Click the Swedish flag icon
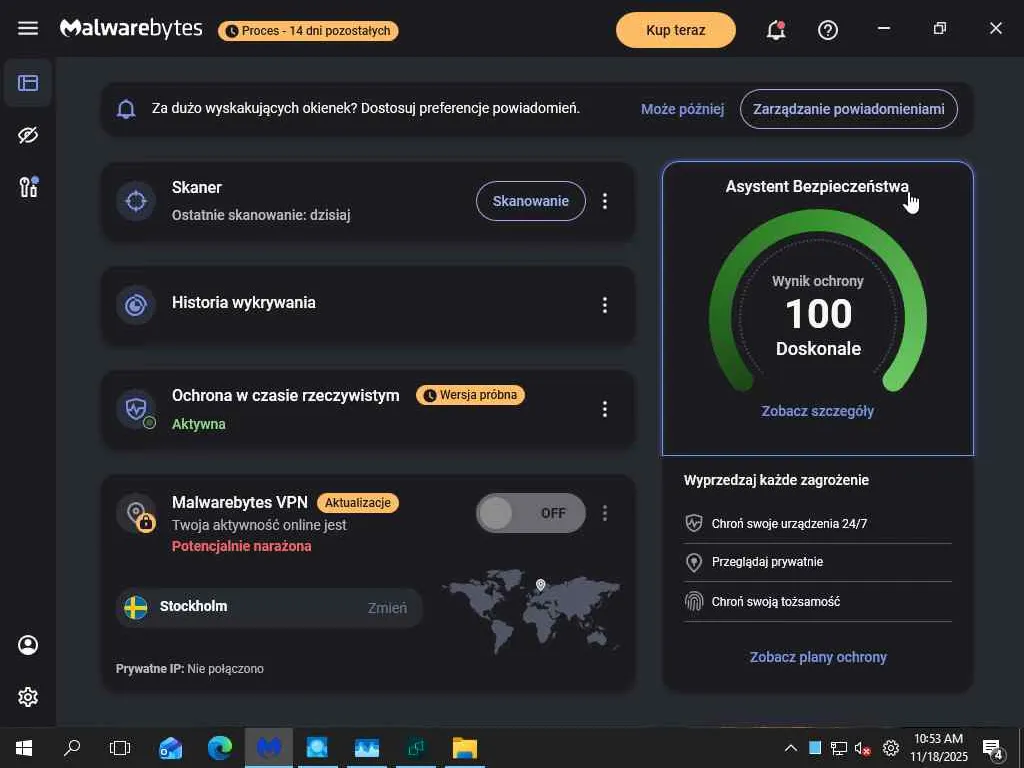The height and width of the screenshot is (768, 1024). tap(136, 607)
